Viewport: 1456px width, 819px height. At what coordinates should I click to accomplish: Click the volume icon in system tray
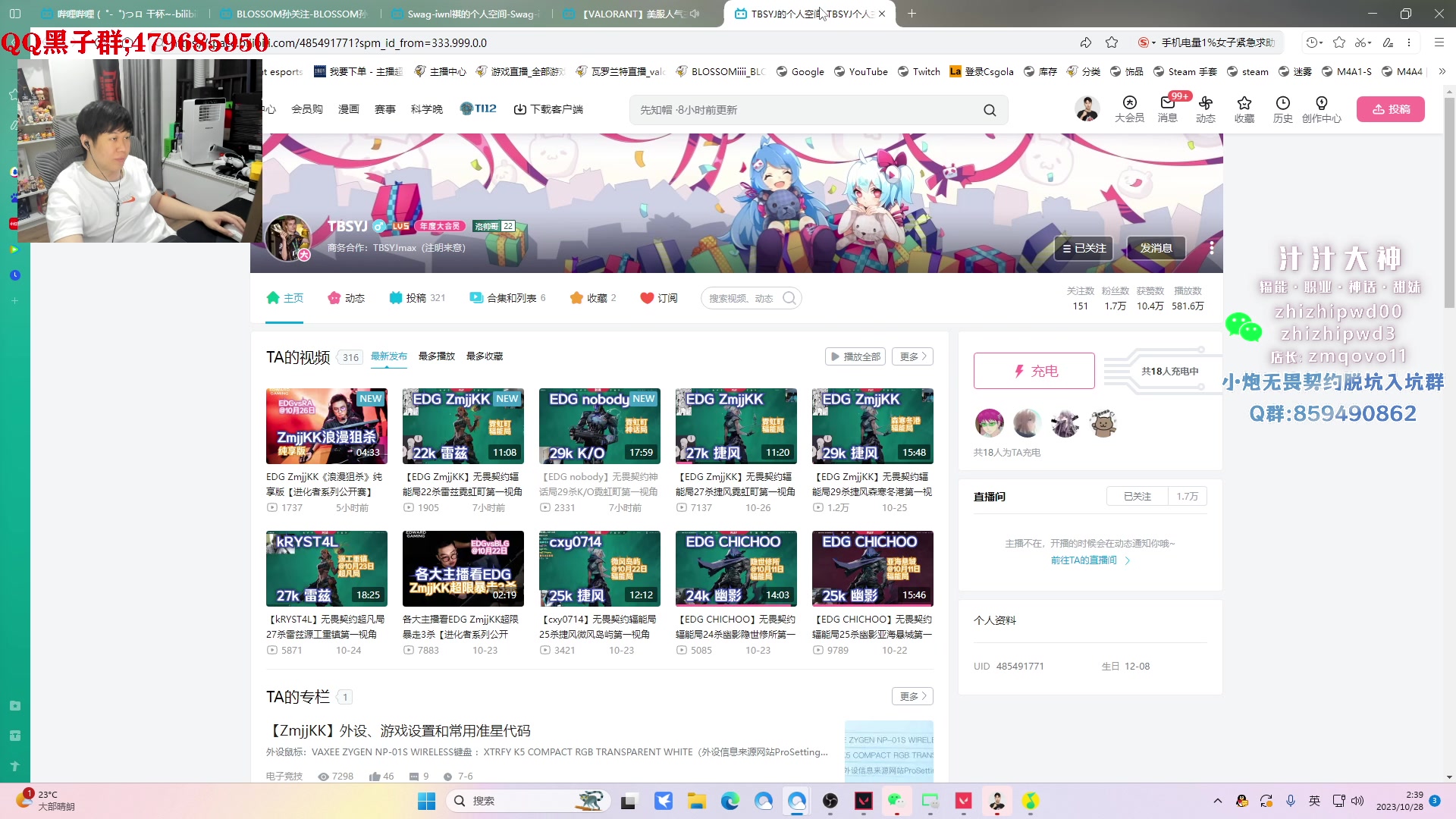click(1357, 801)
